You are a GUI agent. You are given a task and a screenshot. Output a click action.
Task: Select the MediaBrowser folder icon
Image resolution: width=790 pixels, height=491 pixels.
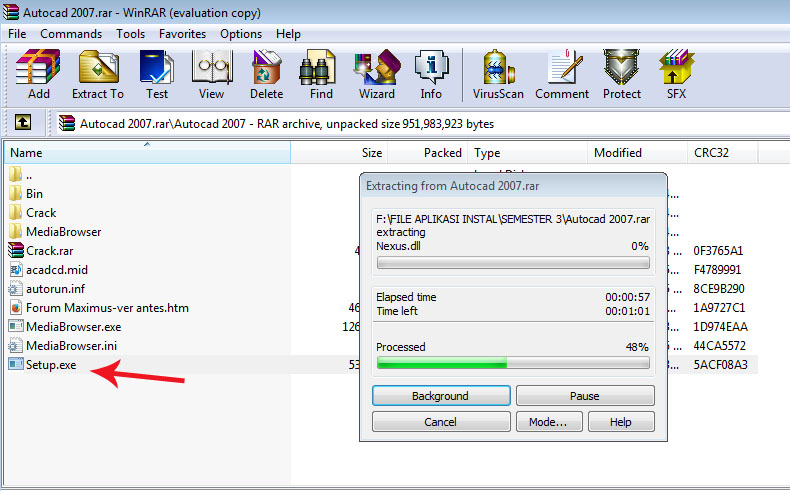[16, 232]
